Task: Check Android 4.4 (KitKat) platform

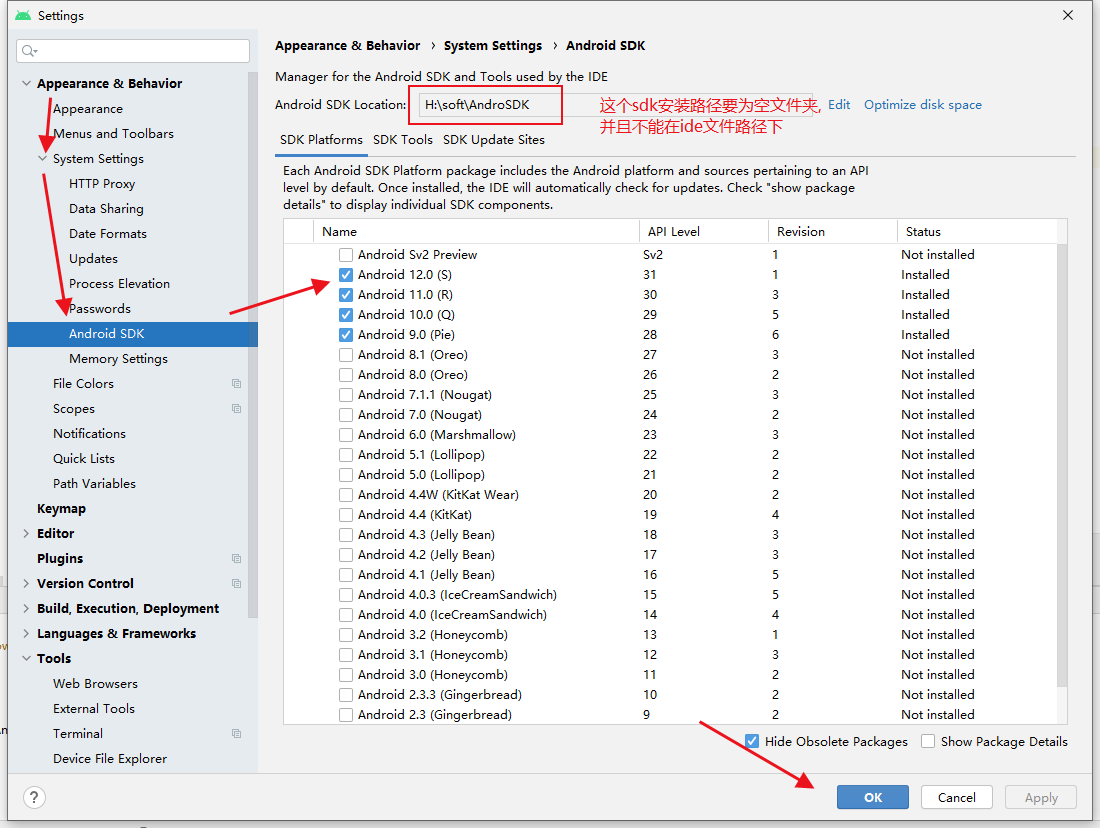Action: pos(346,515)
